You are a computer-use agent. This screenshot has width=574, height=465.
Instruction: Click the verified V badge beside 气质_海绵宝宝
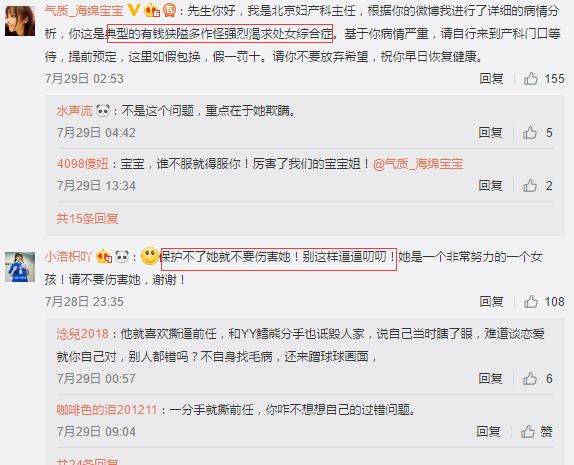(x=134, y=10)
